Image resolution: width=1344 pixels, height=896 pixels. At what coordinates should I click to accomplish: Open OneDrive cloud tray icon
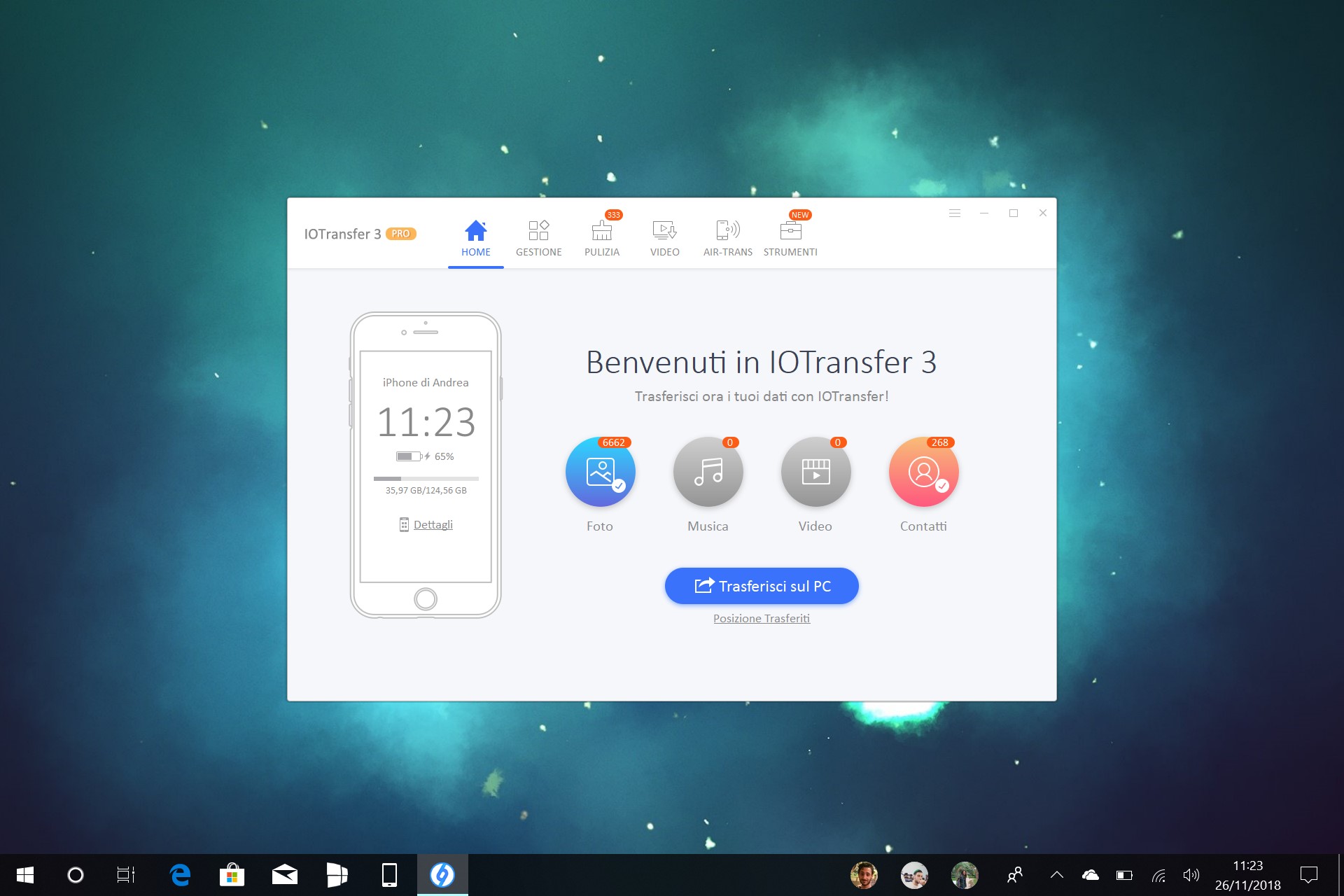1091,875
